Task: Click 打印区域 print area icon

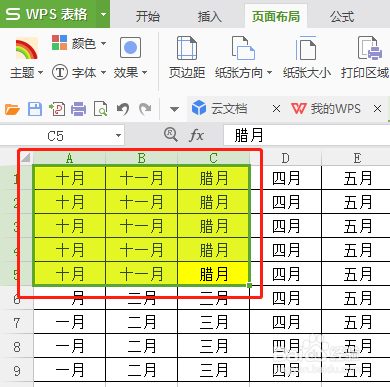Action: coord(370,49)
